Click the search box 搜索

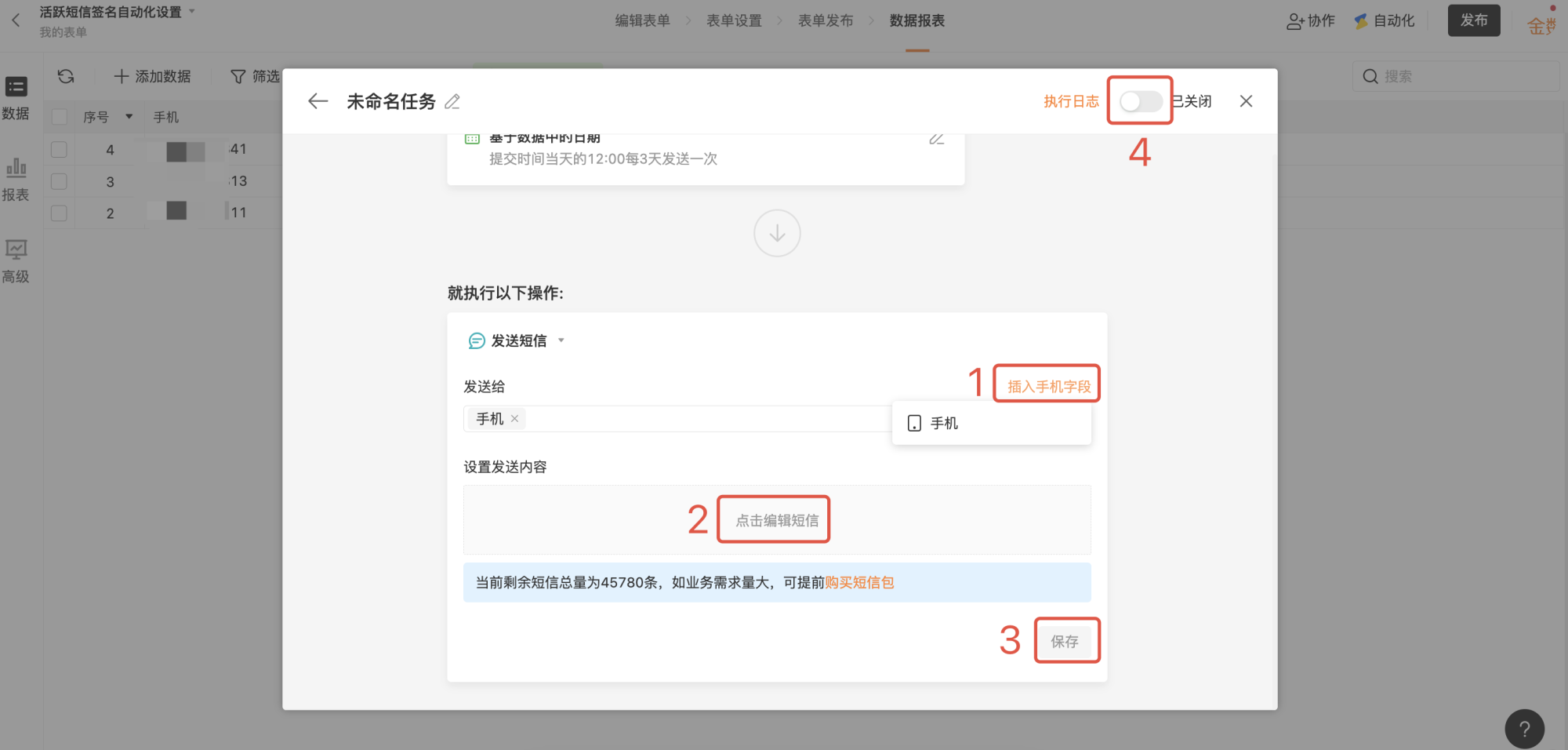(x=1456, y=76)
